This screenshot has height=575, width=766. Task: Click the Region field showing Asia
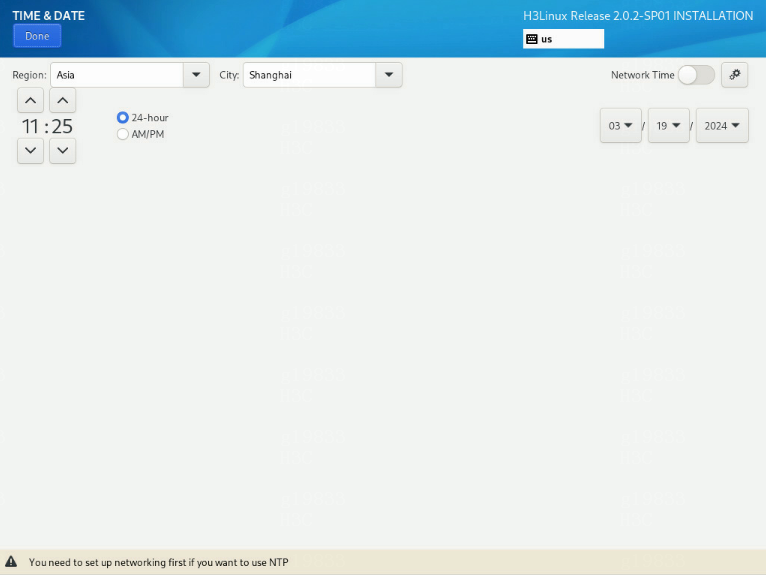tap(117, 75)
